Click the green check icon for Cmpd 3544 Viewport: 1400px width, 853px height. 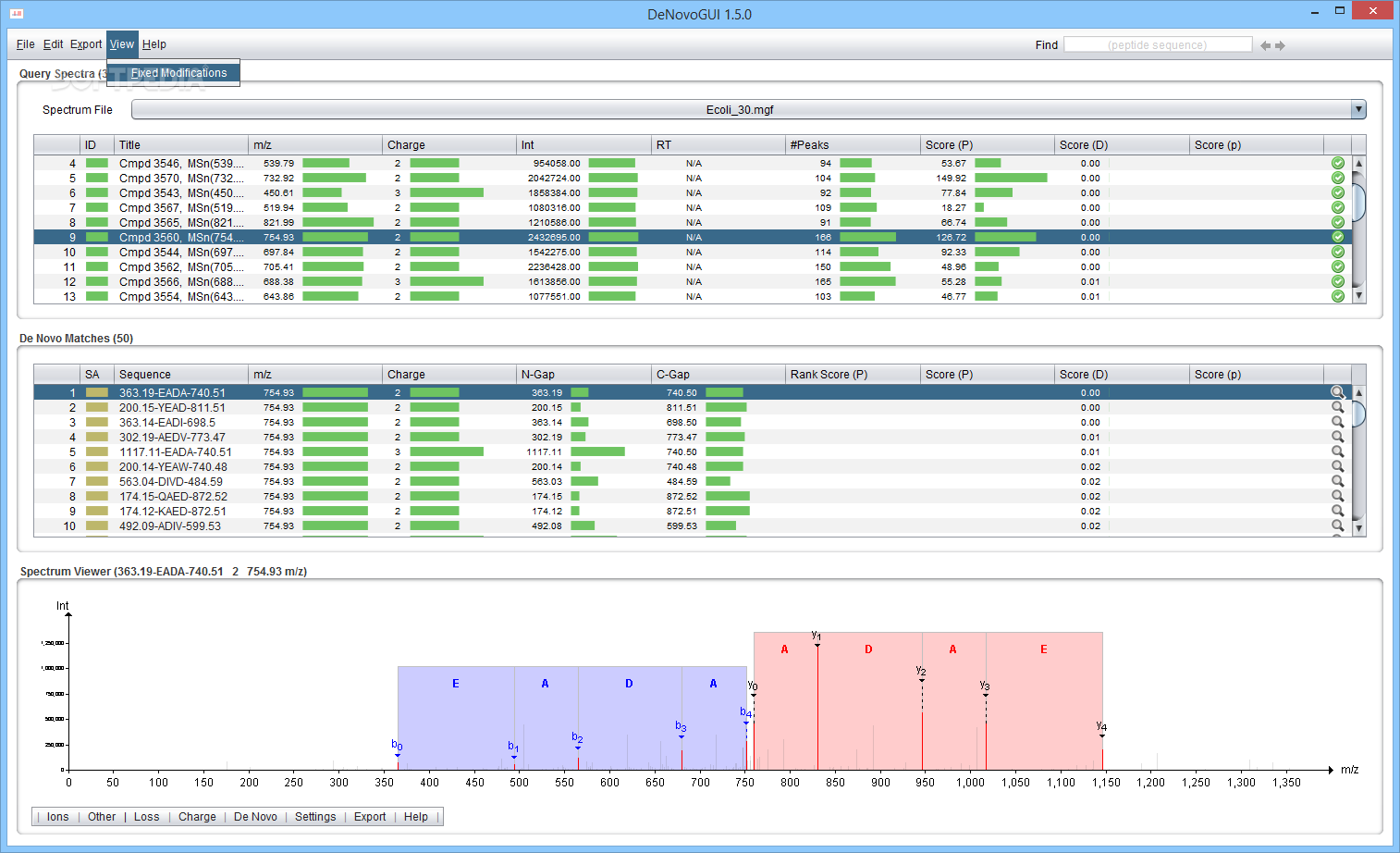point(1337,252)
